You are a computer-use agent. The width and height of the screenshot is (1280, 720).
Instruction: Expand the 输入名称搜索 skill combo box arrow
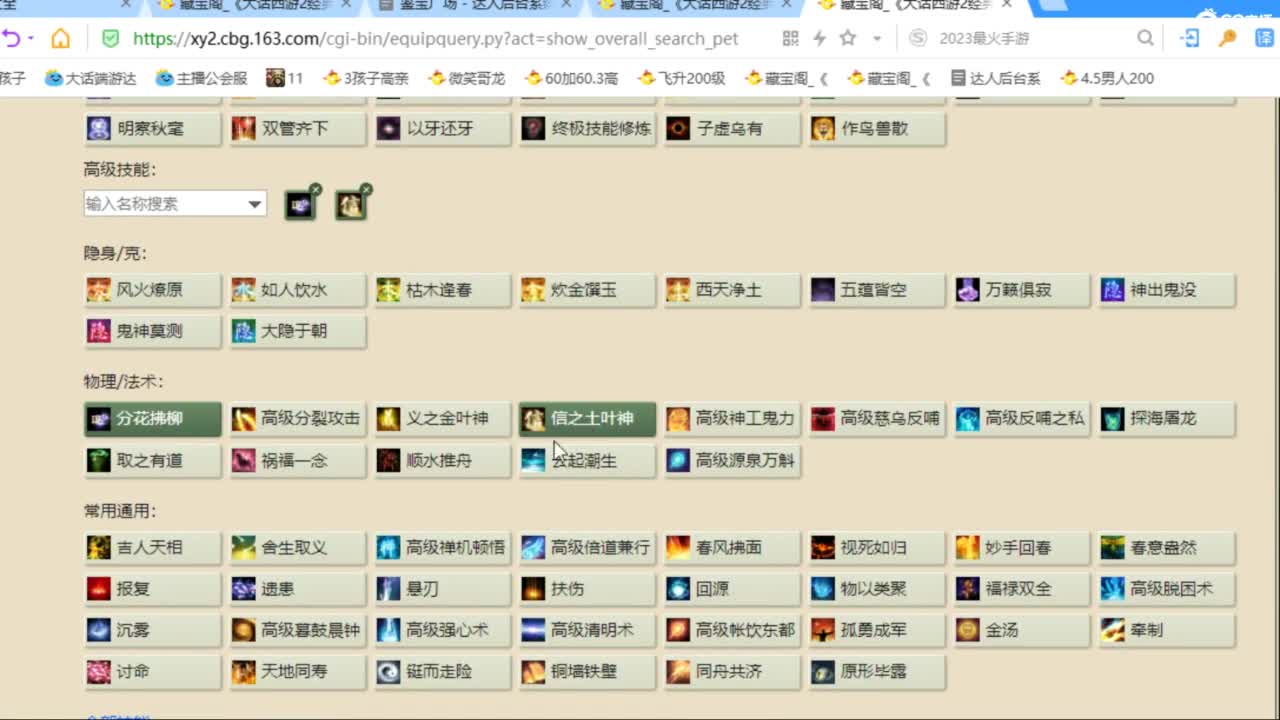pyautogui.click(x=255, y=204)
